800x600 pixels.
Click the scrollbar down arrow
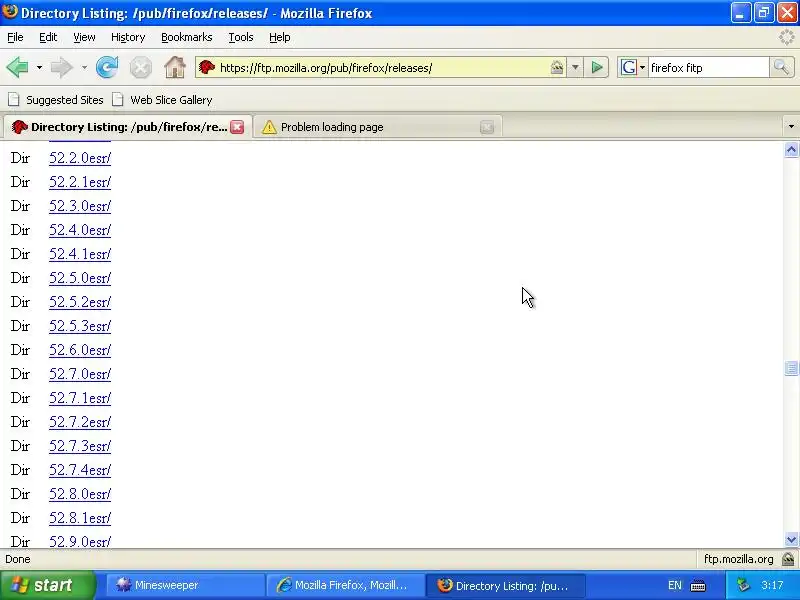coord(791,539)
